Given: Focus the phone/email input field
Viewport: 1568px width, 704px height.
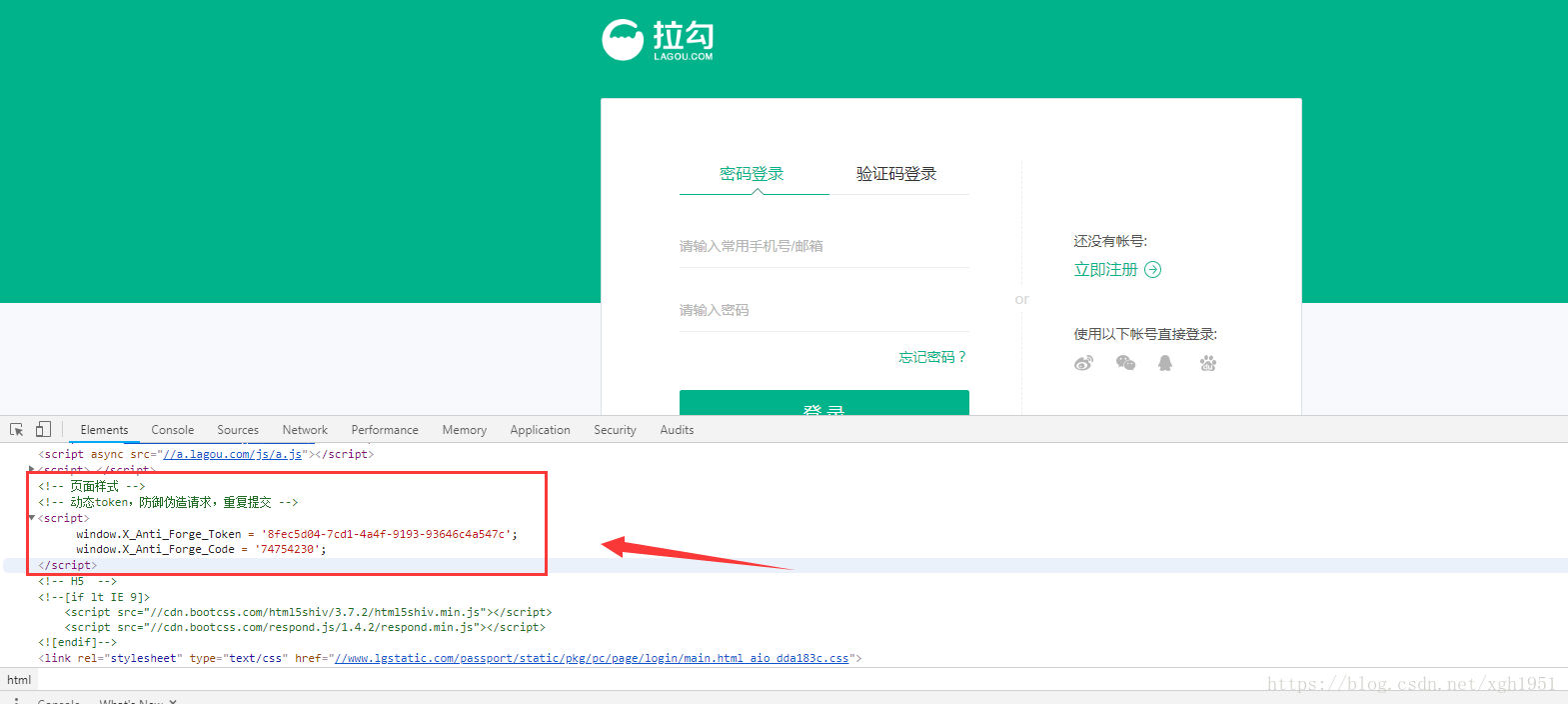Looking at the screenshot, I should tap(824, 246).
